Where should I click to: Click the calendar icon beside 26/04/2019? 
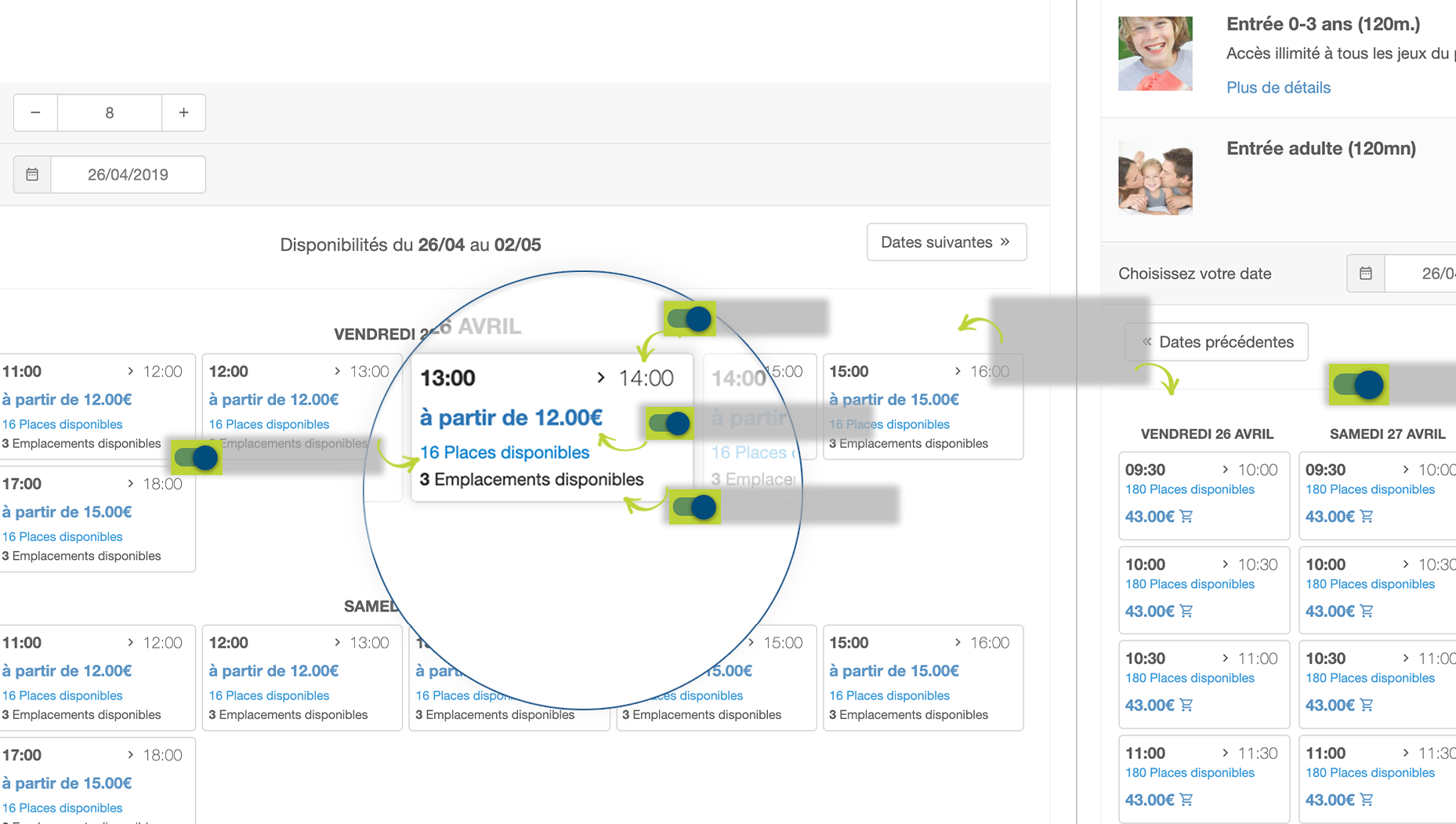(32, 174)
